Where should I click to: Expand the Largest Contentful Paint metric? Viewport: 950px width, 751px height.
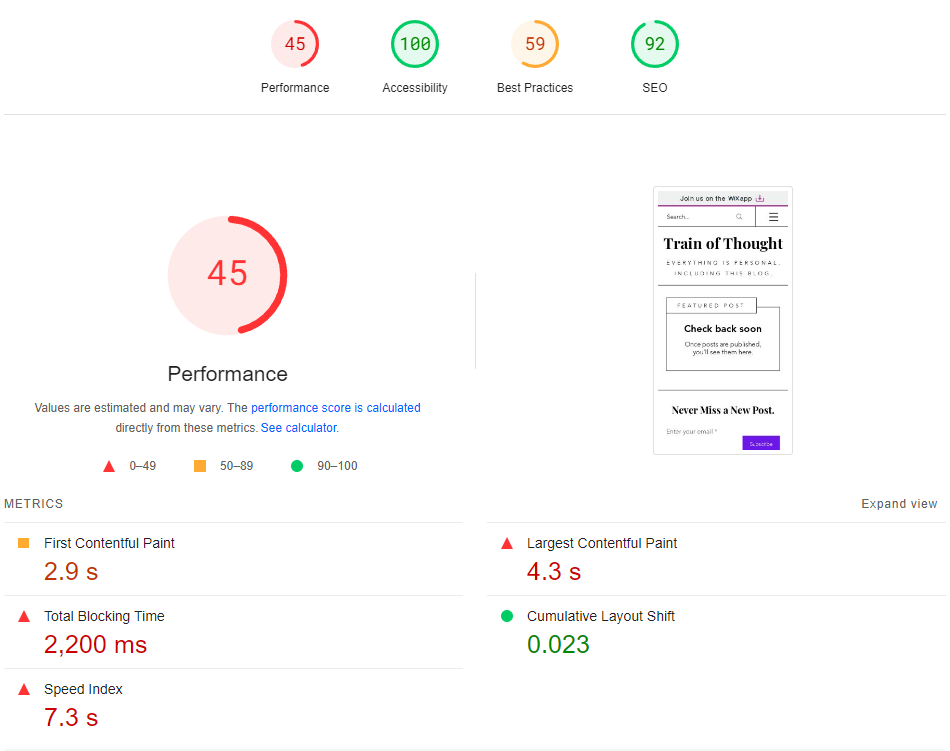[x=716, y=559]
